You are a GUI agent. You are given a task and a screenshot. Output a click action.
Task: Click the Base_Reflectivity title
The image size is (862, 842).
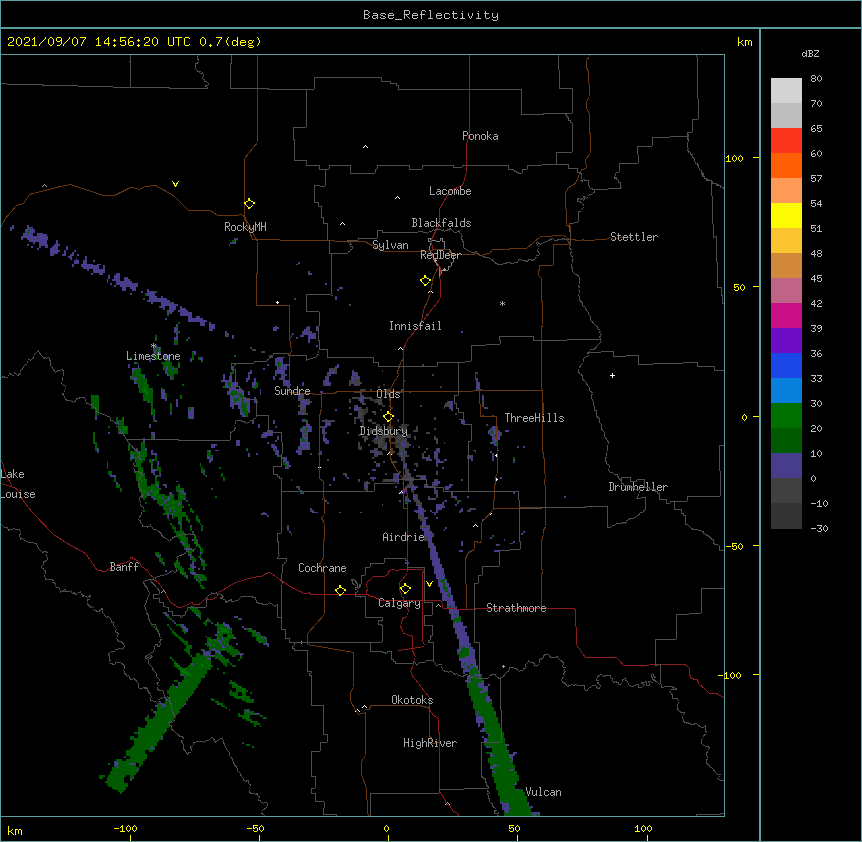[x=431, y=15]
